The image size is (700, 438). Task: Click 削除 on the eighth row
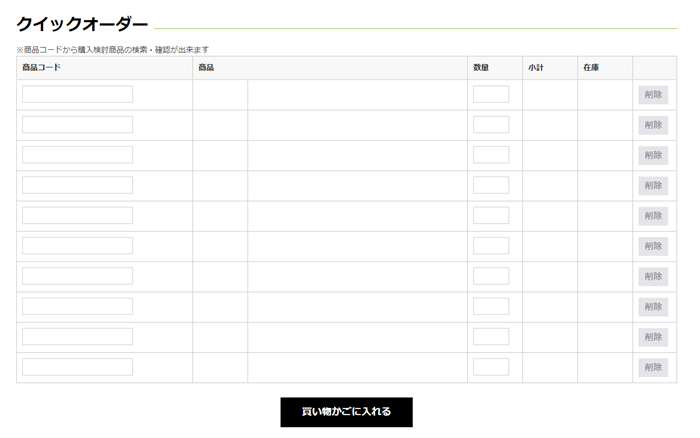653,307
